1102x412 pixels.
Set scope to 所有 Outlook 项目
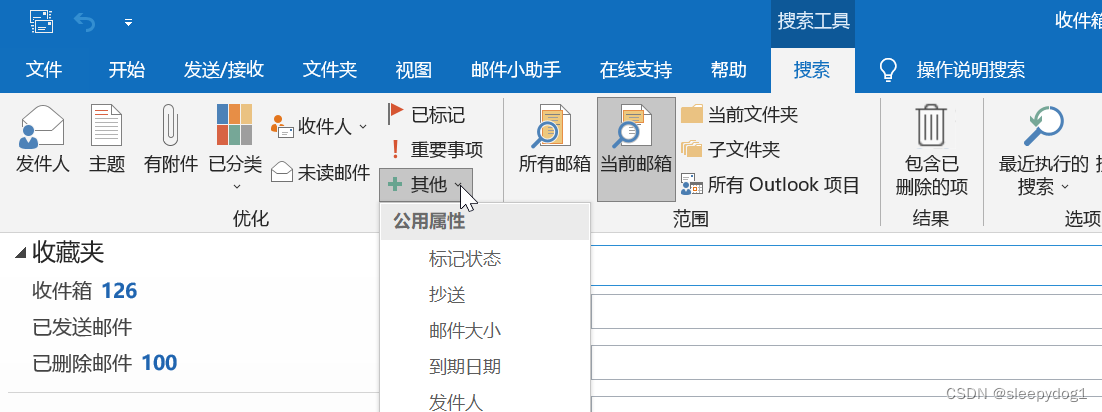point(770,185)
